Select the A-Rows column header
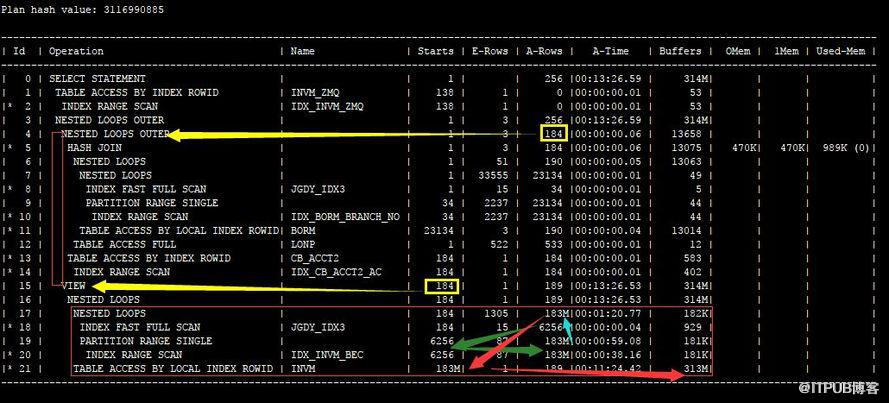The width and height of the screenshot is (889, 403). tap(544, 51)
